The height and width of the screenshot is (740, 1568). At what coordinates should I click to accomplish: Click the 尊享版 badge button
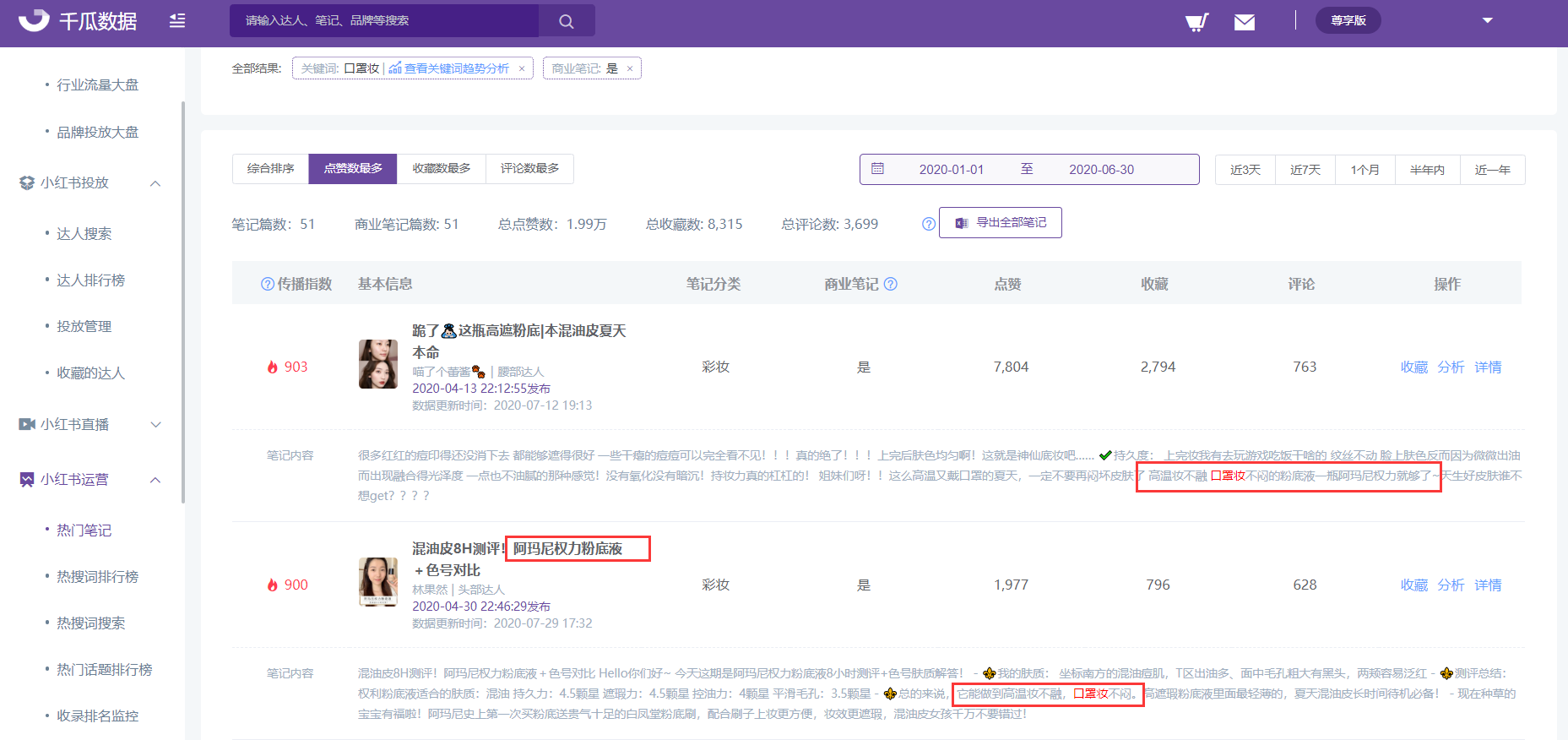[1348, 20]
